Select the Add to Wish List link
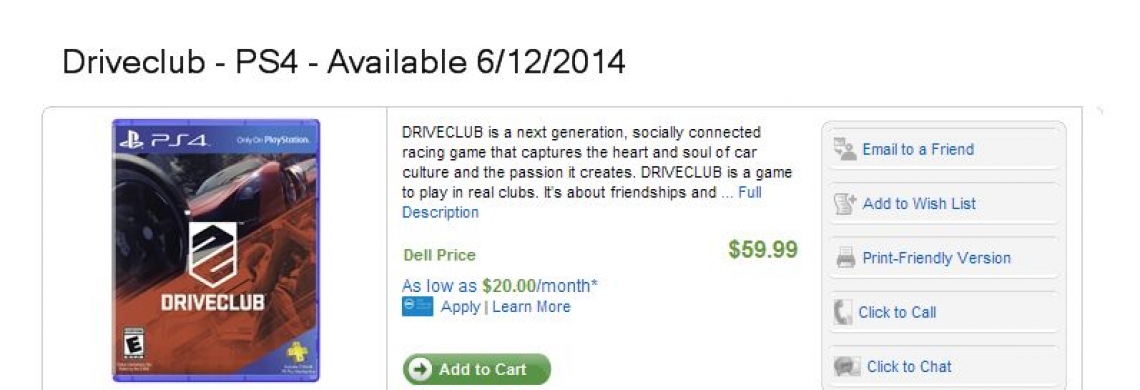Image resolution: width=1140 pixels, height=390 pixels. point(919,204)
